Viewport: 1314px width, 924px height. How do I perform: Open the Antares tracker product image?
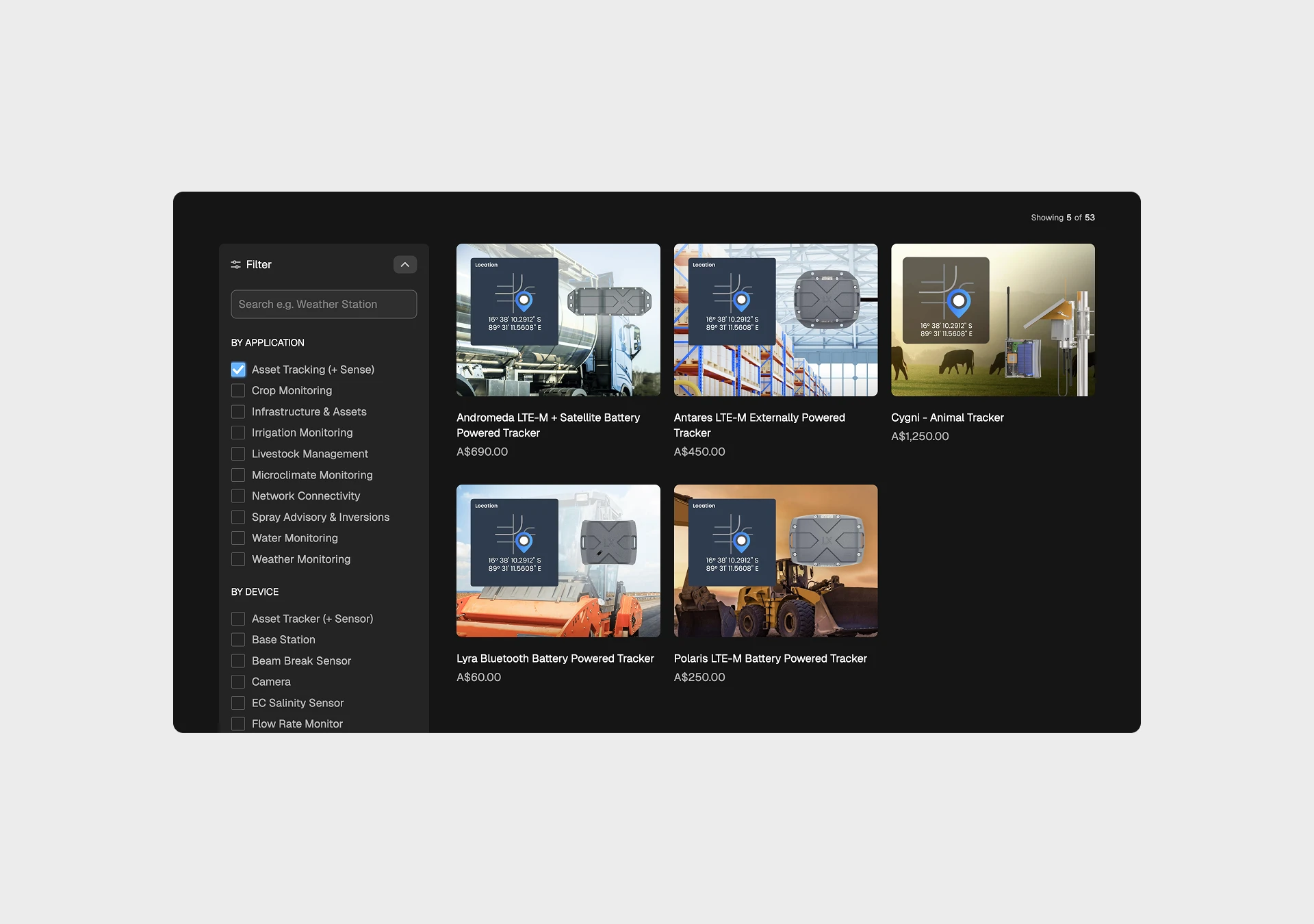(775, 320)
